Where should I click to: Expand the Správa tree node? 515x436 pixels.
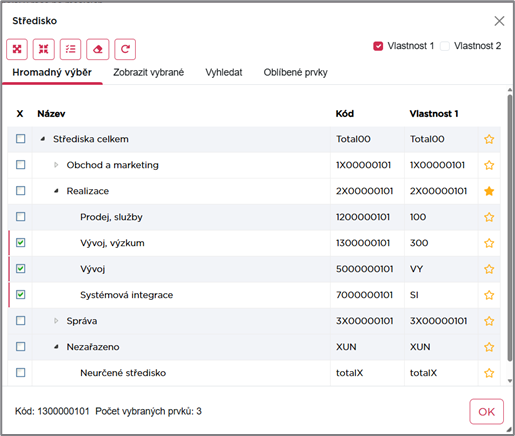pyautogui.click(x=56, y=321)
